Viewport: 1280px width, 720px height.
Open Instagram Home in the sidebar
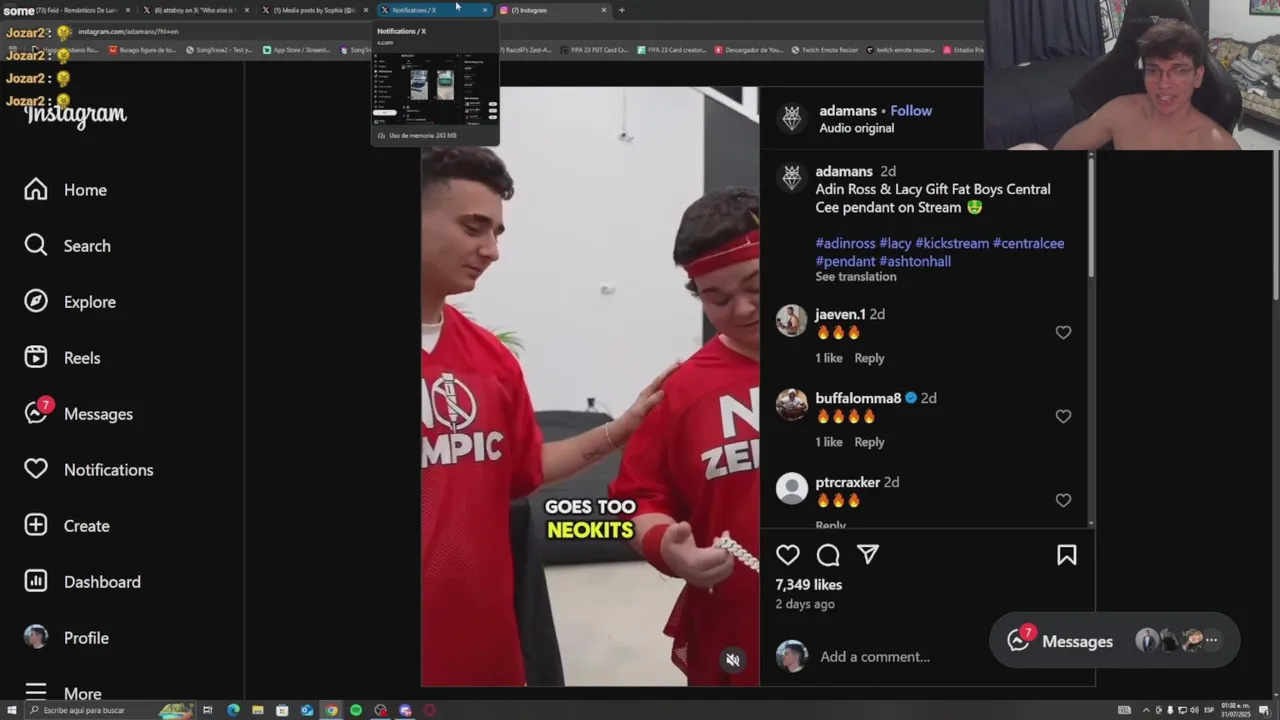pos(66,190)
